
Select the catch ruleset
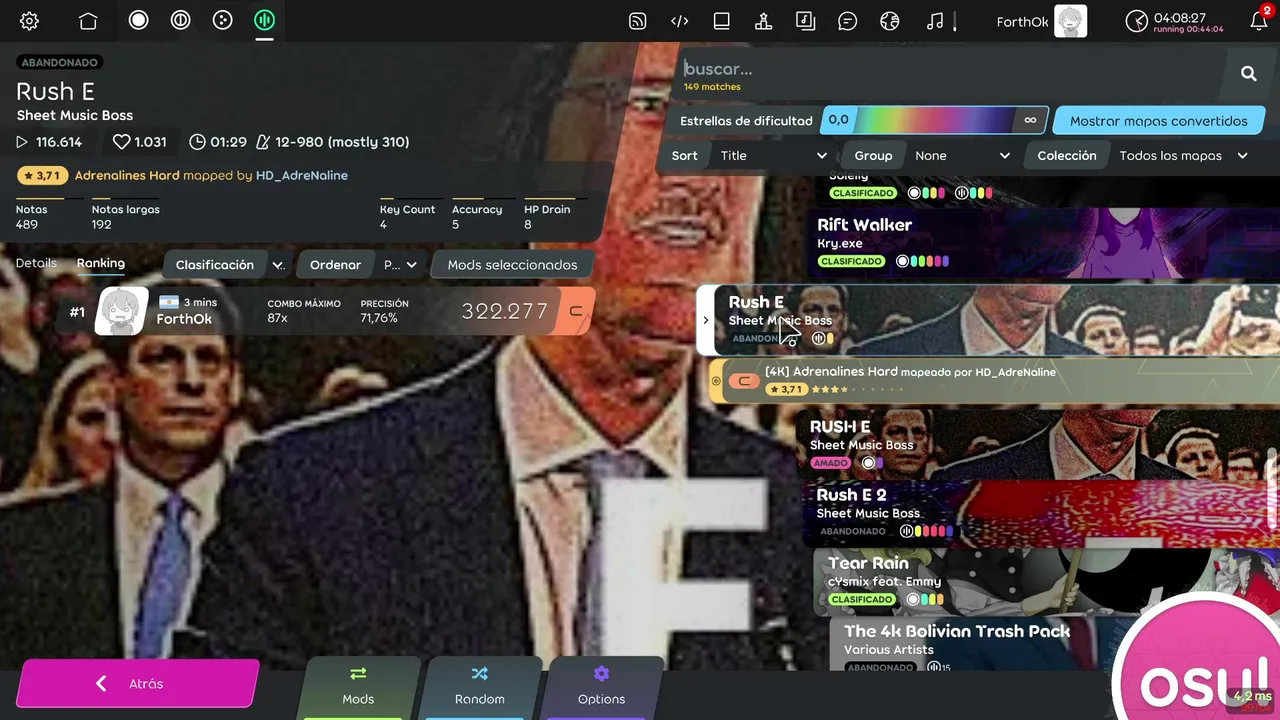coord(222,21)
